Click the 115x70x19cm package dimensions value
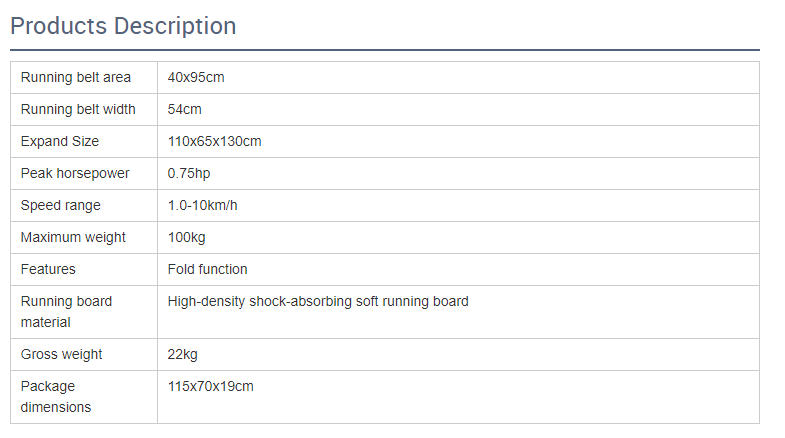 210,387
